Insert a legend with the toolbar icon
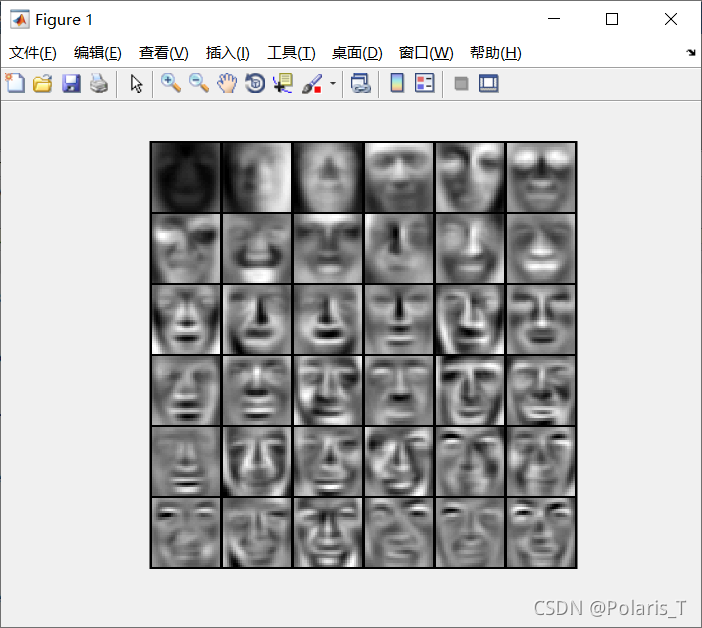The height and width of the screenshot is (628, 702). point(424,83)
